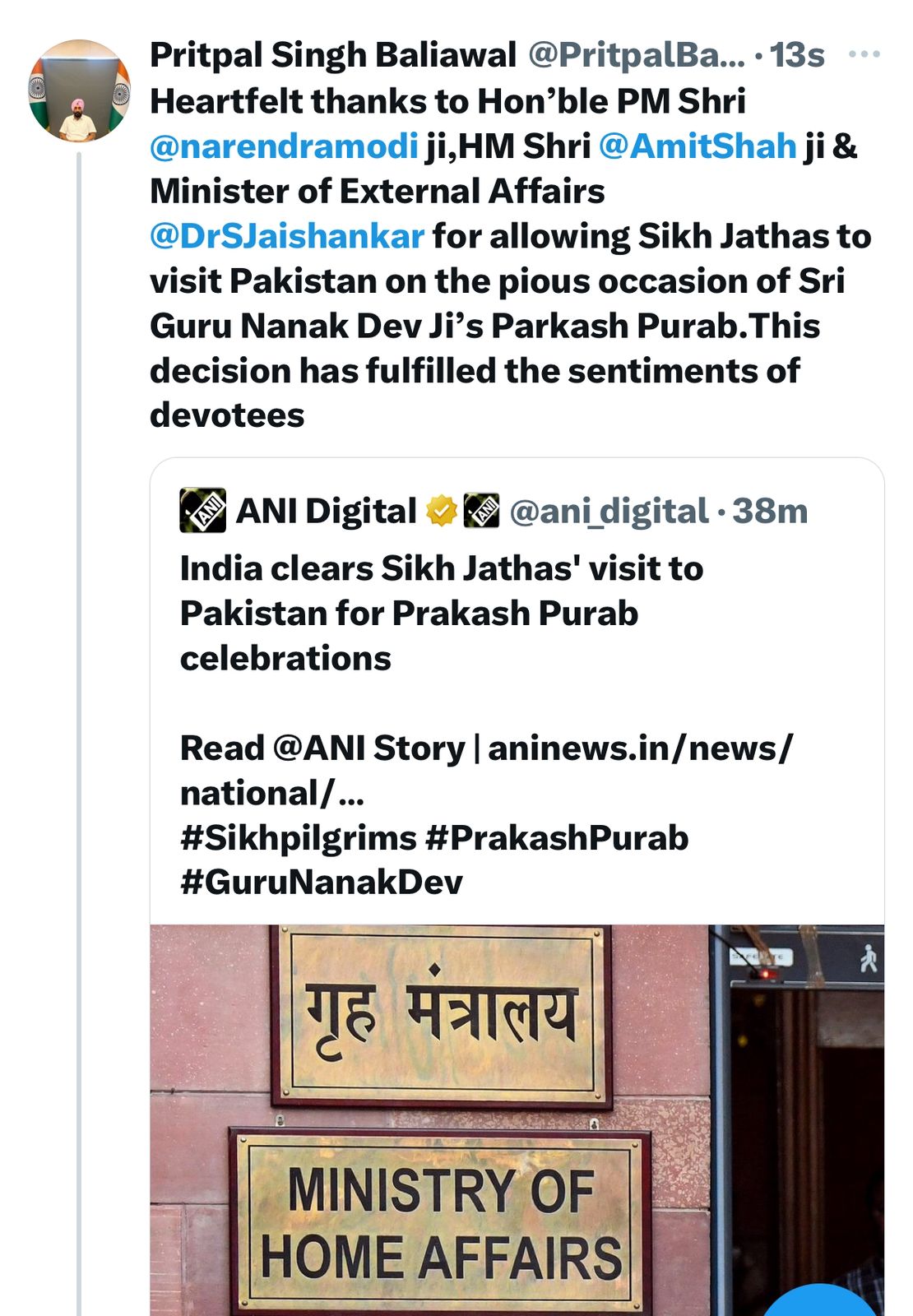Viewport: 913px width, 1316px height.
Task: Tap the gold verified badge
Action: coord(442,511)
